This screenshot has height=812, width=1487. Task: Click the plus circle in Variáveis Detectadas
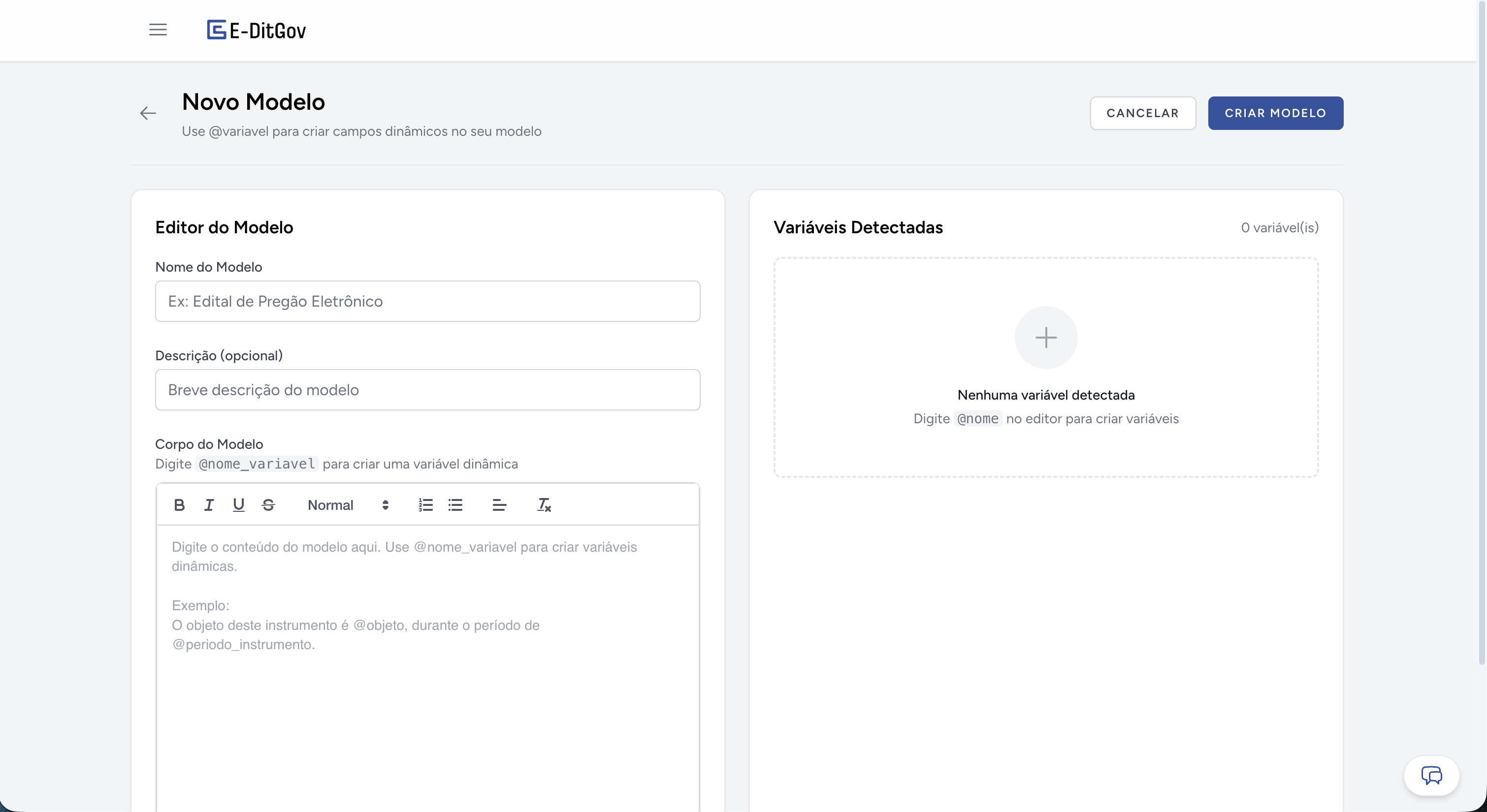pos(1045,338)
